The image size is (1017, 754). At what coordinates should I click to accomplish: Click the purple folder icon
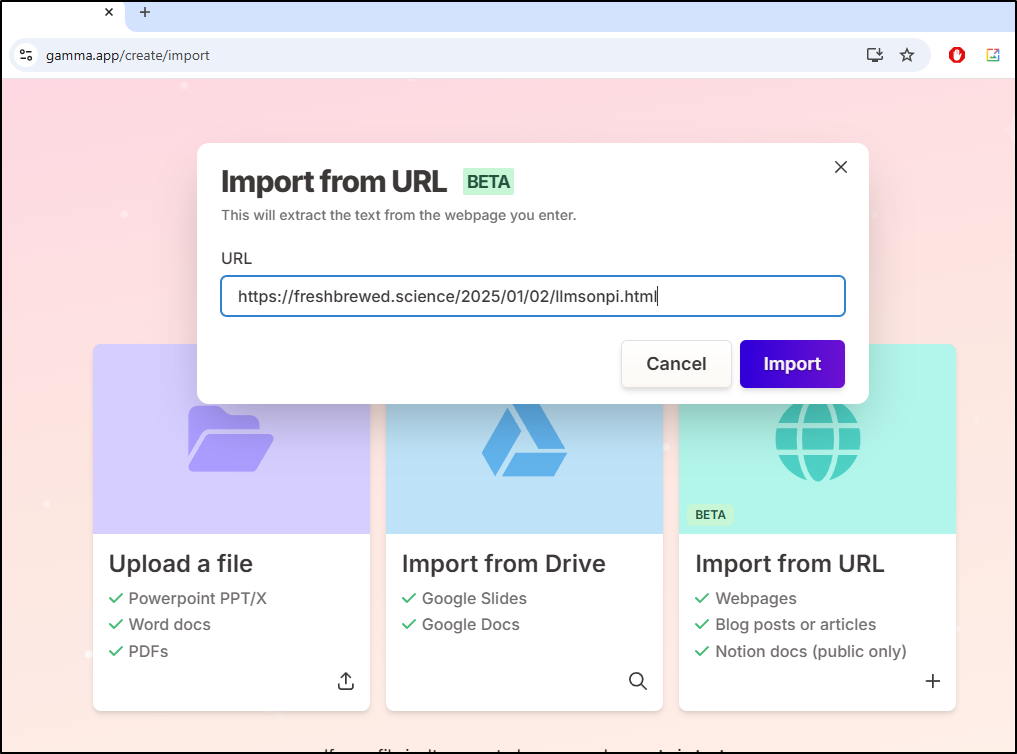(230, 439)
